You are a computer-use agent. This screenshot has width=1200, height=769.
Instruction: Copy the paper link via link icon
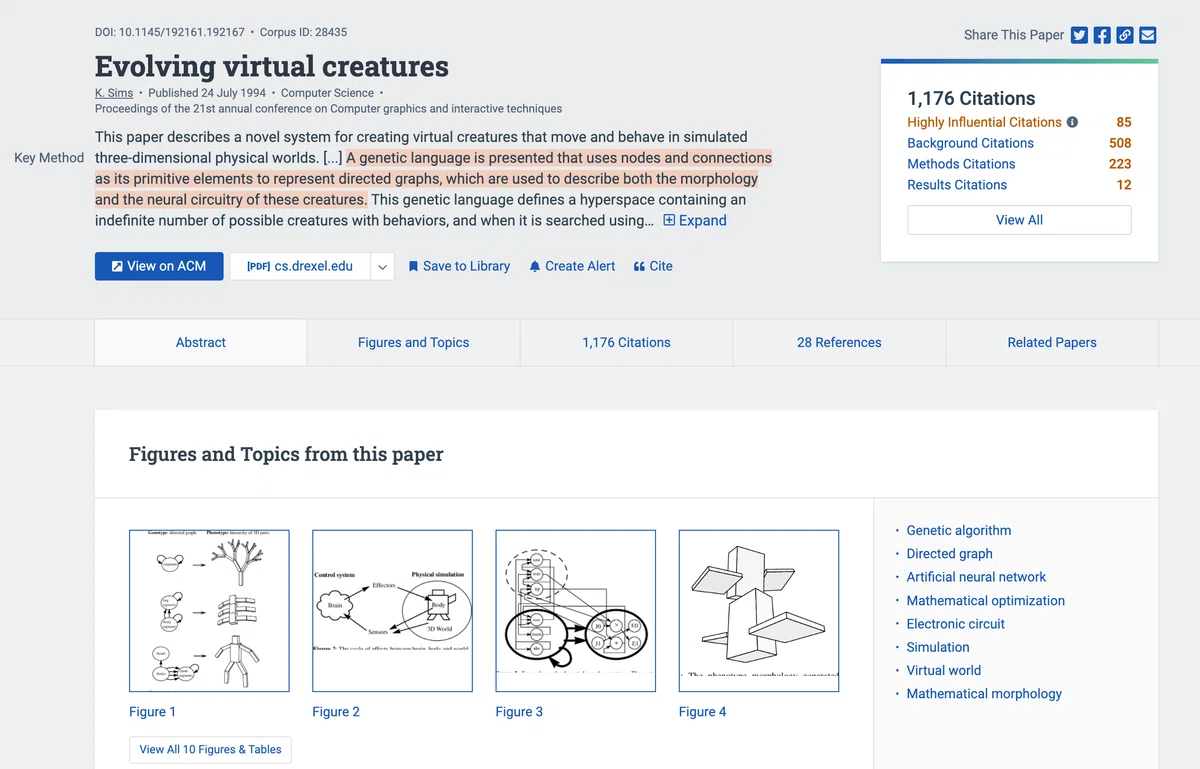pyautogui.click(x=1125, y=35)
